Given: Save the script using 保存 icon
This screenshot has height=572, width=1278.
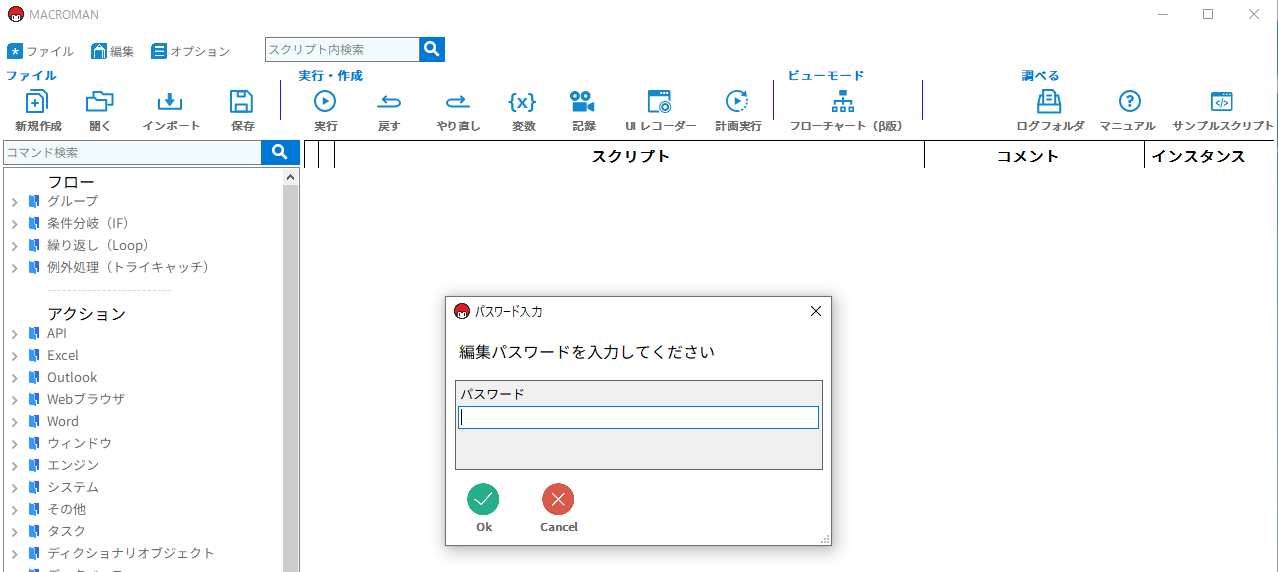Looking at the screenshot, I should coord(242,101).
